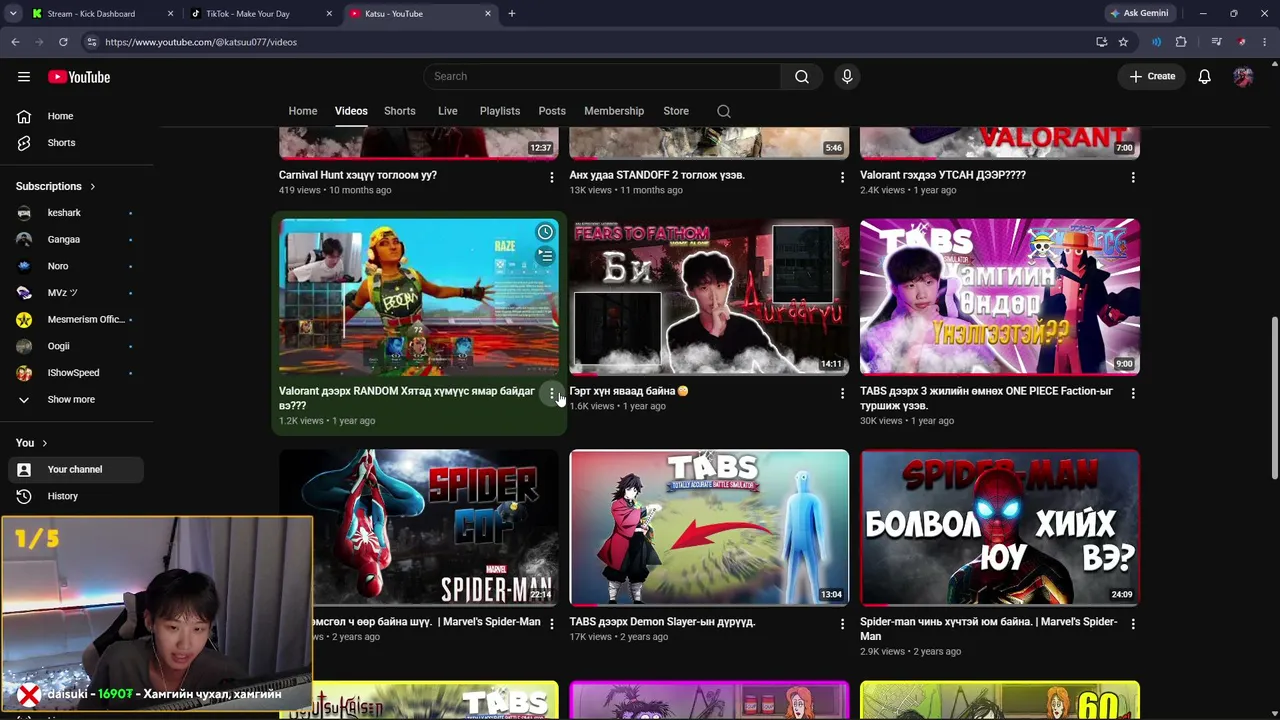Open the Store channel tab
This screenshot has width=1280, height=720.
pos(676,111)
